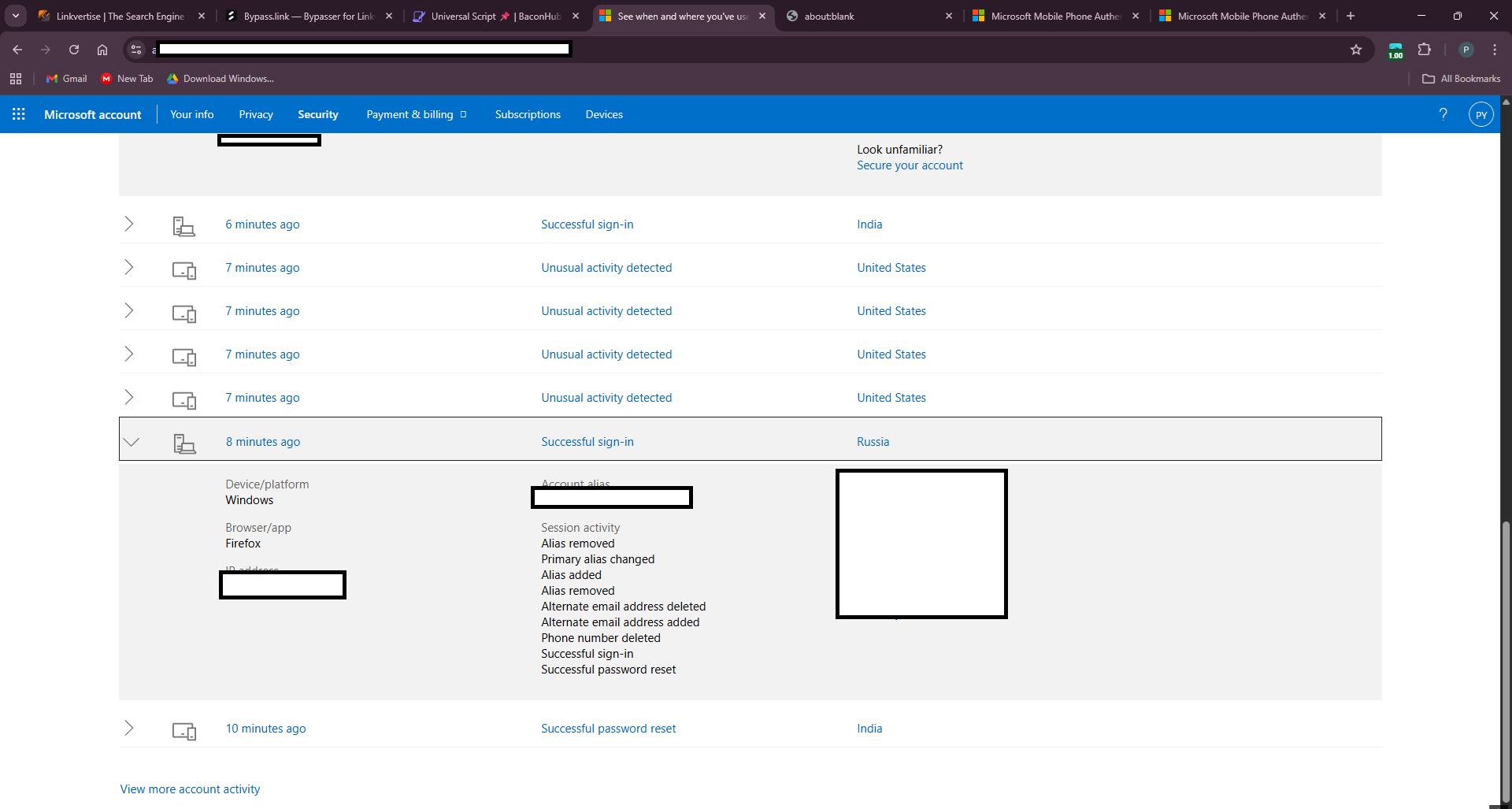
Task: Open the green 1.00 extension icon
Action: [1395, 50]
